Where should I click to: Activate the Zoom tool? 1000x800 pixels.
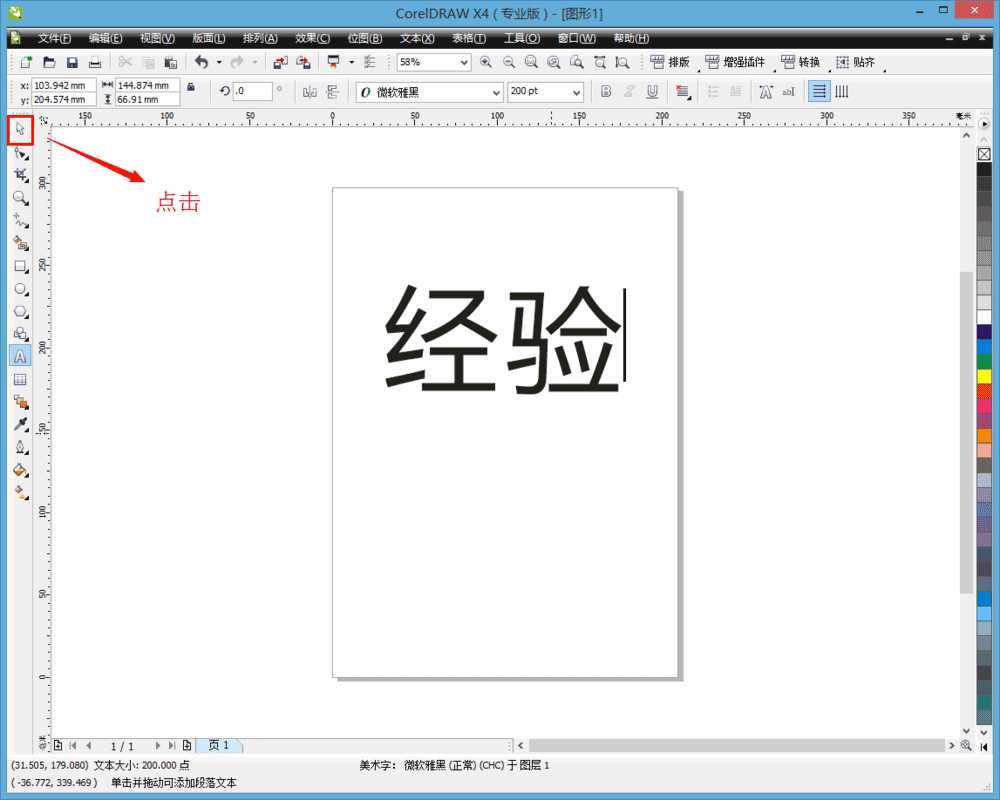coord(20,198)
